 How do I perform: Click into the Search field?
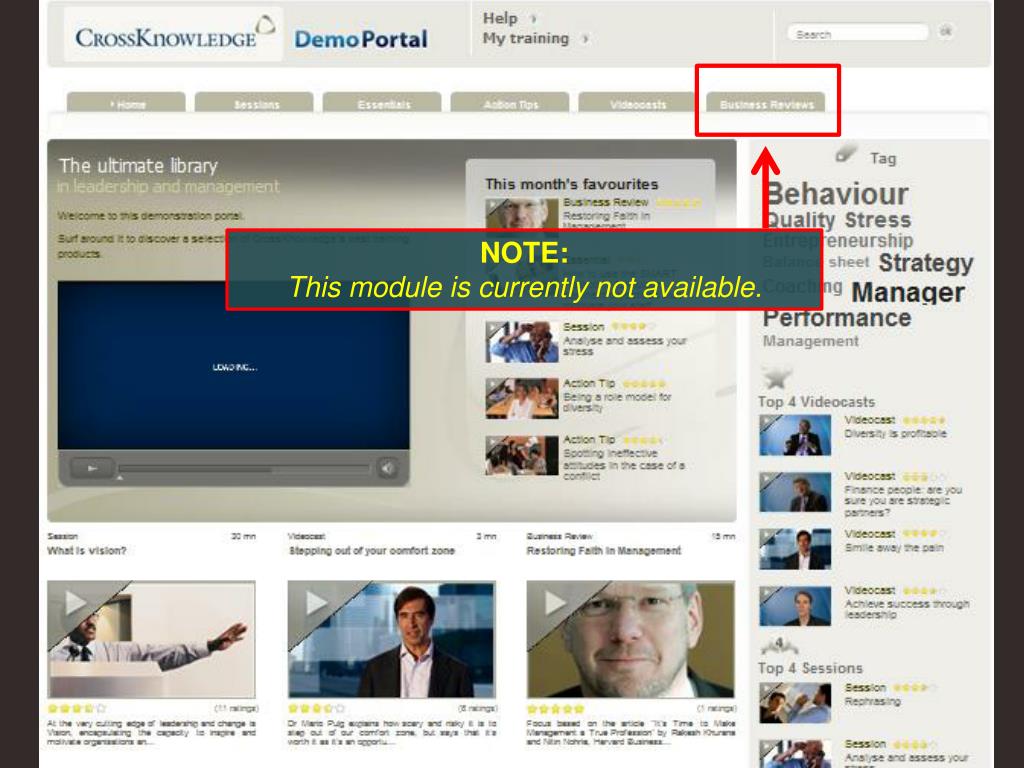[858, 33]
